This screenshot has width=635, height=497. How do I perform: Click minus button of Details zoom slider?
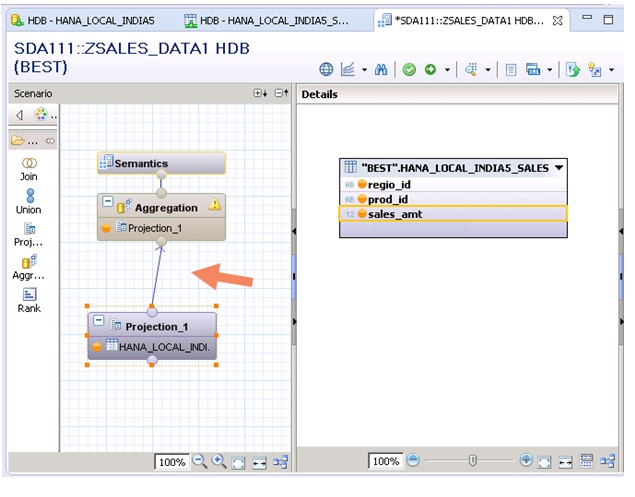(413, 460)
